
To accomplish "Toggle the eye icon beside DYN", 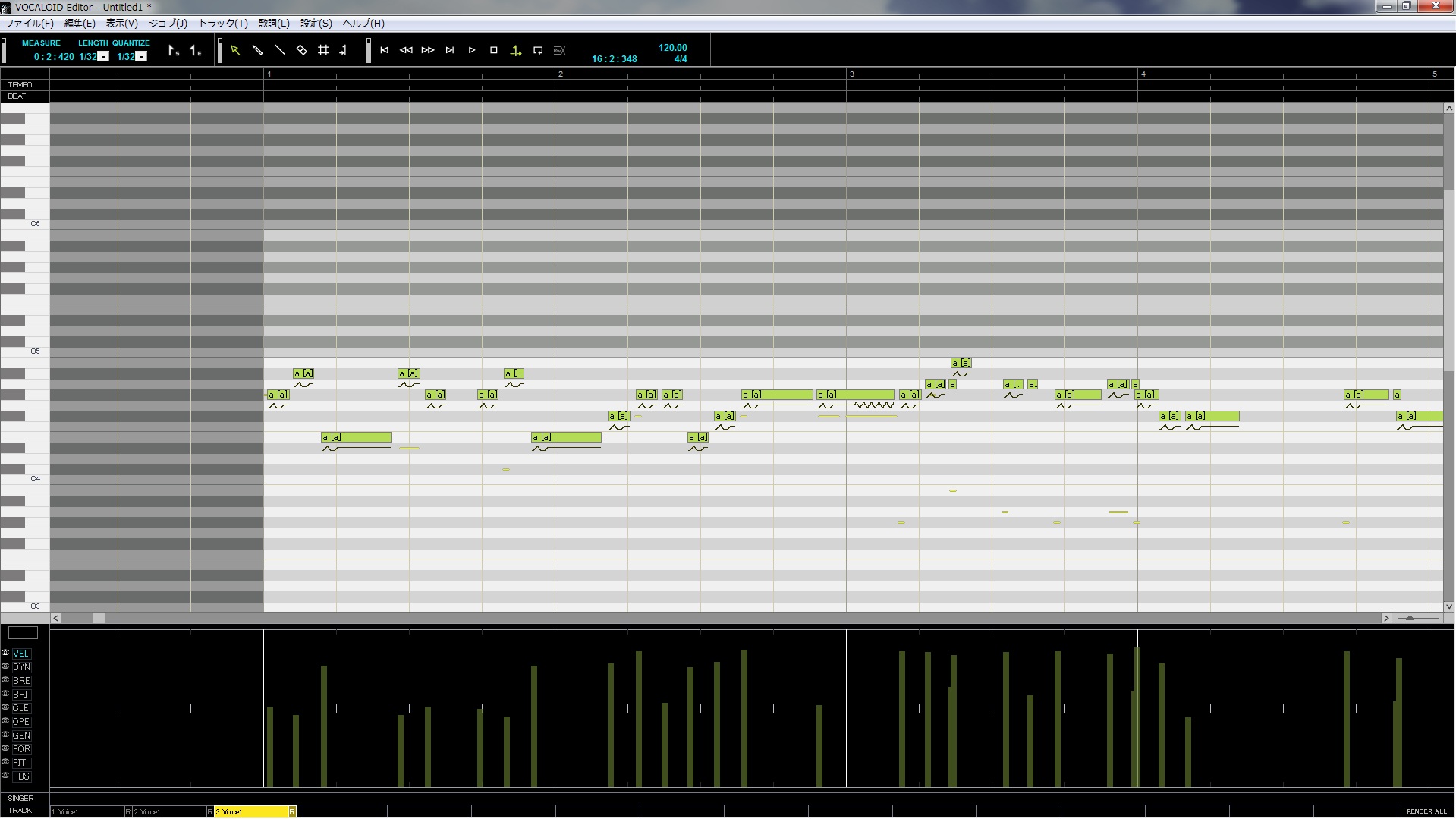I will [5, 666].
